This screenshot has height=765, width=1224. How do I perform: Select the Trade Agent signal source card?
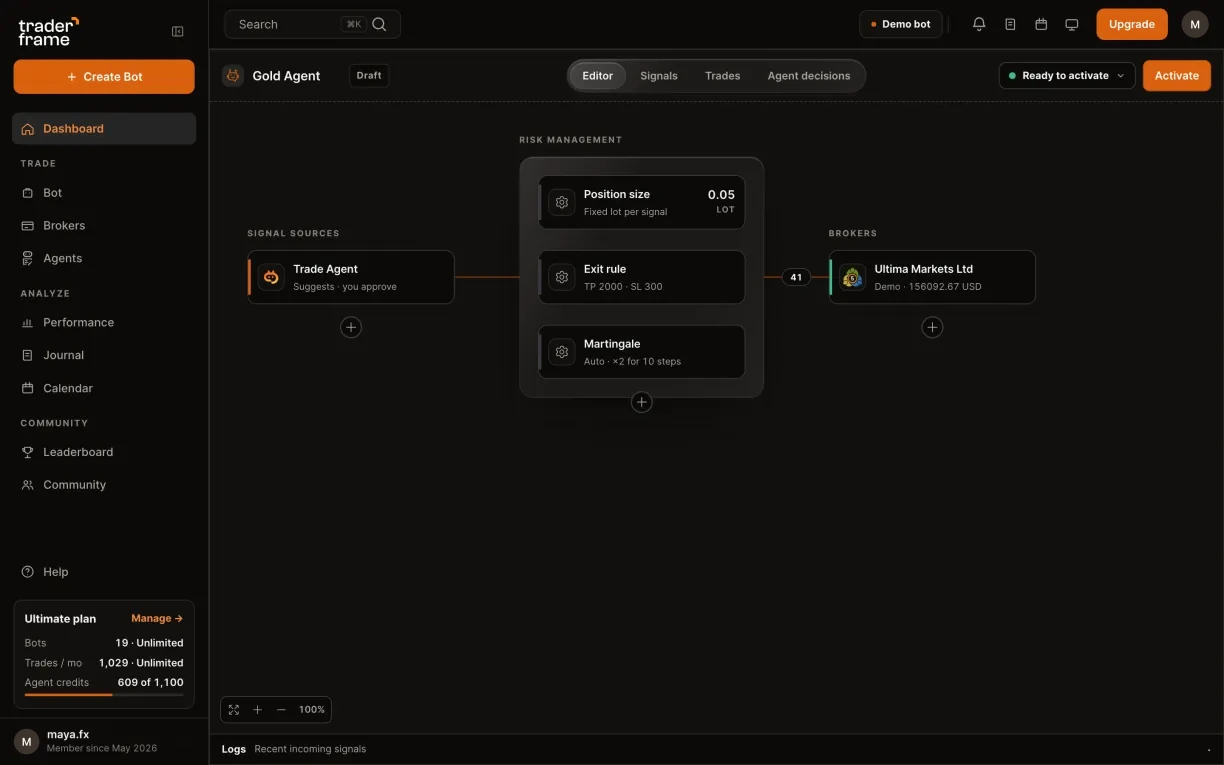[x=351, y=277]
